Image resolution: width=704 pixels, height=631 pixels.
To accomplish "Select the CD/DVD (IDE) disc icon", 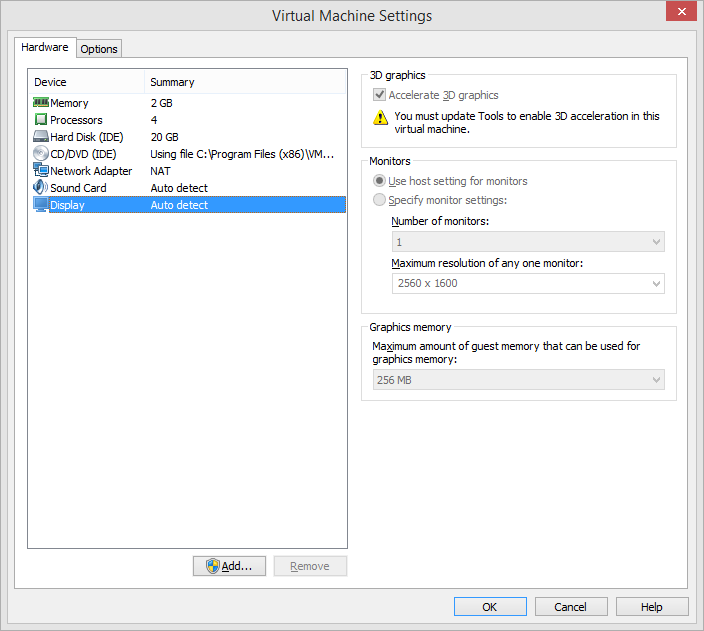I will point(41,154).
